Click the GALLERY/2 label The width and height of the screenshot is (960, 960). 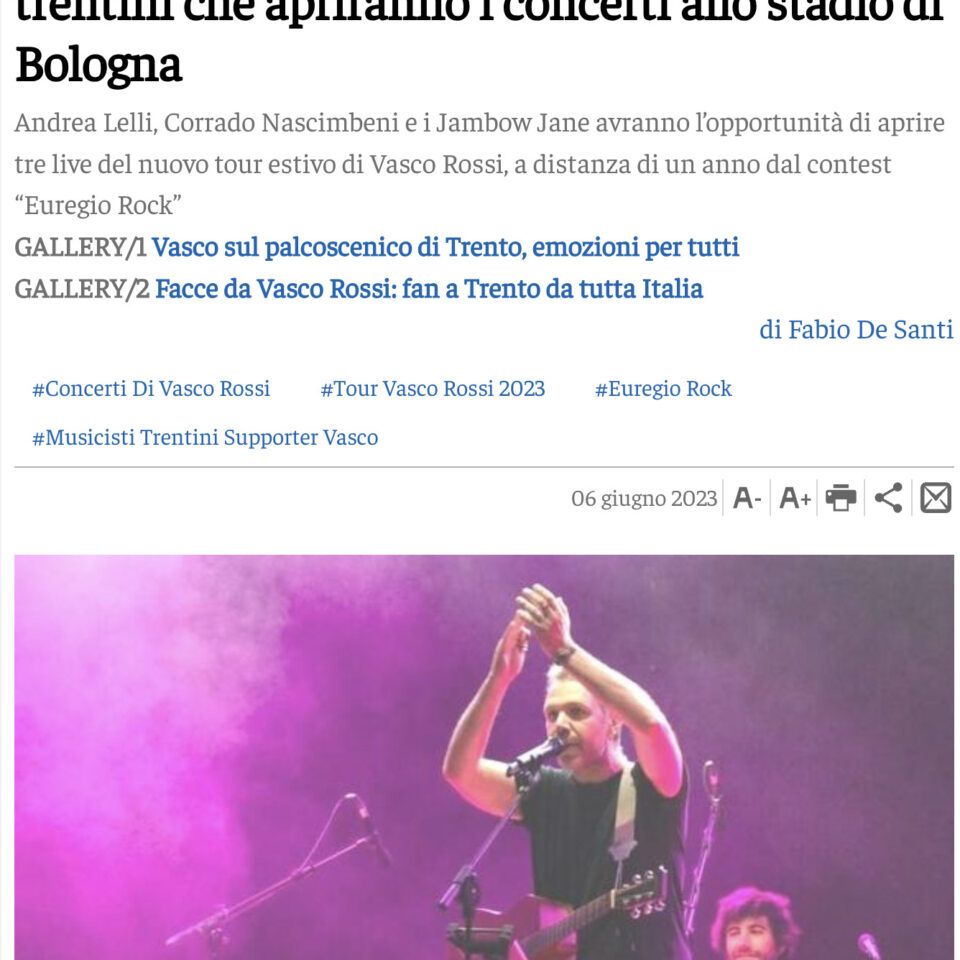[82, 289]
